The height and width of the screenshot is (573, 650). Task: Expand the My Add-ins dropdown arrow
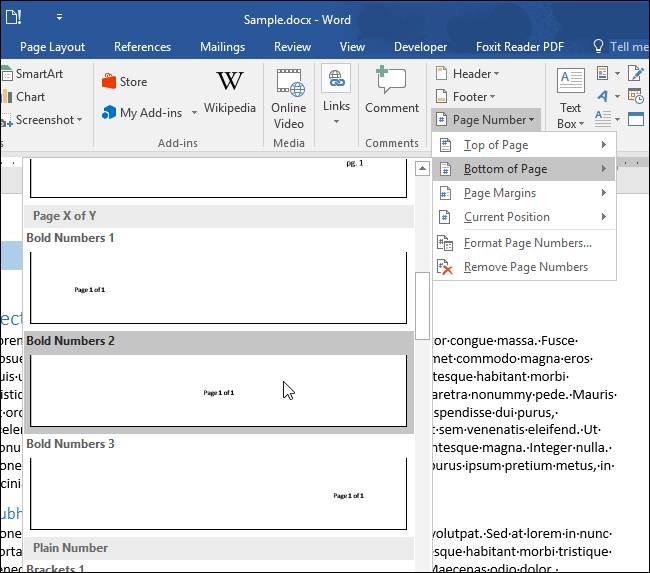pyautogui.click(x=194, y=112)
